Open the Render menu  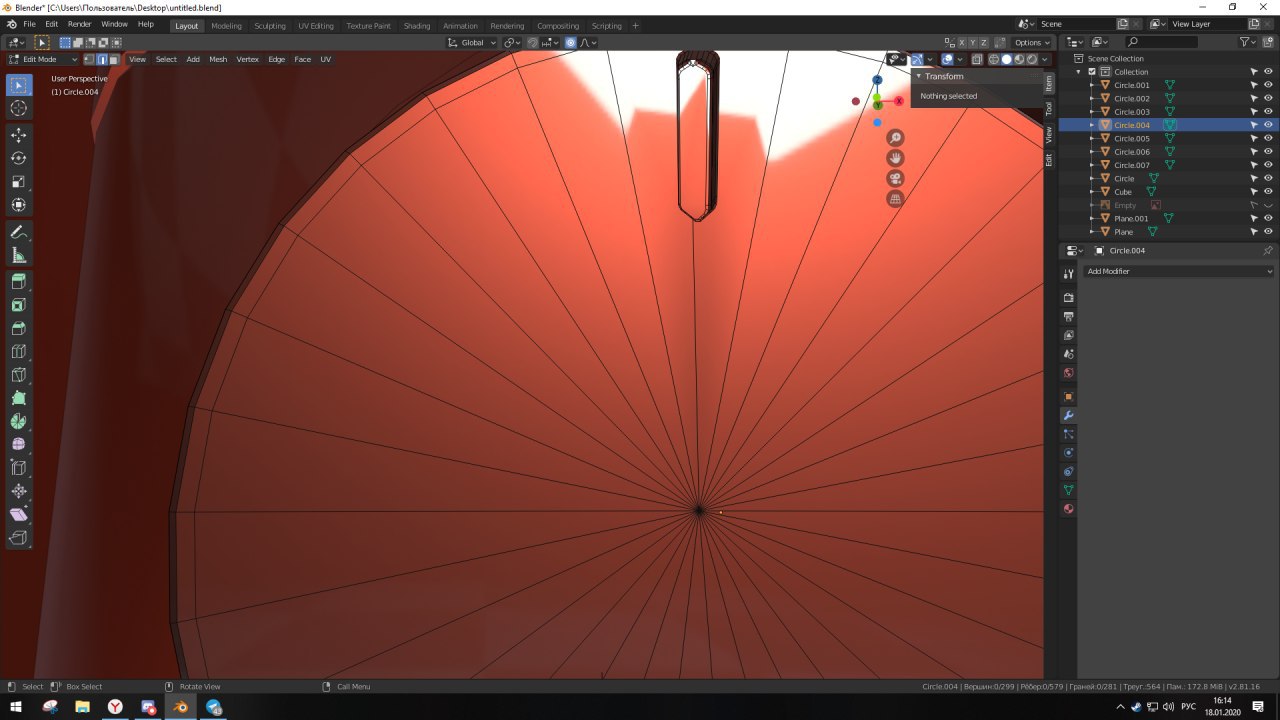80,23
